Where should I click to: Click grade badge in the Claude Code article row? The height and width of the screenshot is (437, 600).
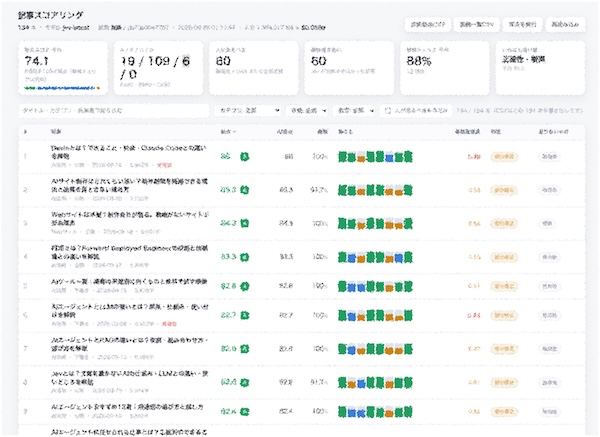245,156
